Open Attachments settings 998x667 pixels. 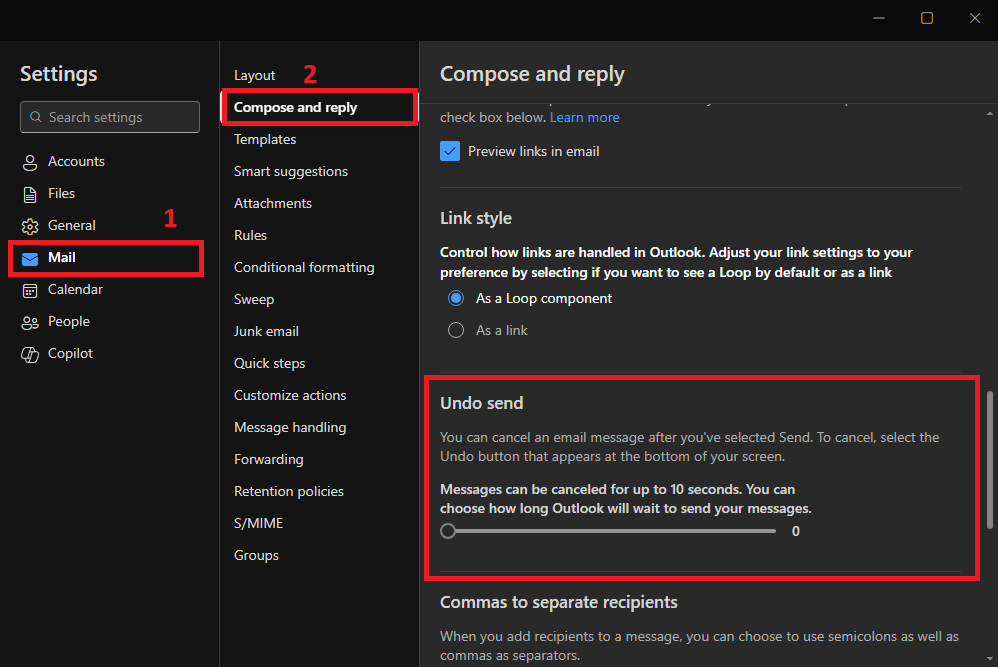[x=273, y=203]
